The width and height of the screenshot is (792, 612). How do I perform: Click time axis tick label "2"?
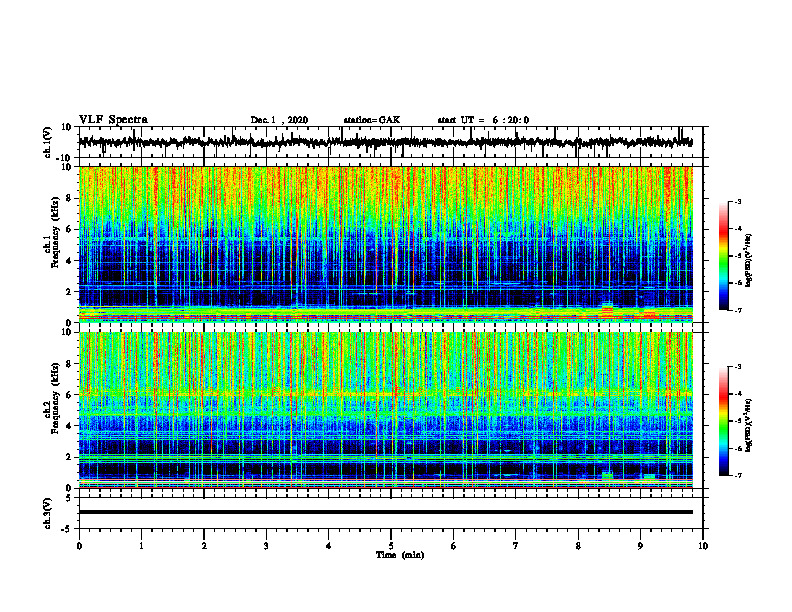click(204, 546)
